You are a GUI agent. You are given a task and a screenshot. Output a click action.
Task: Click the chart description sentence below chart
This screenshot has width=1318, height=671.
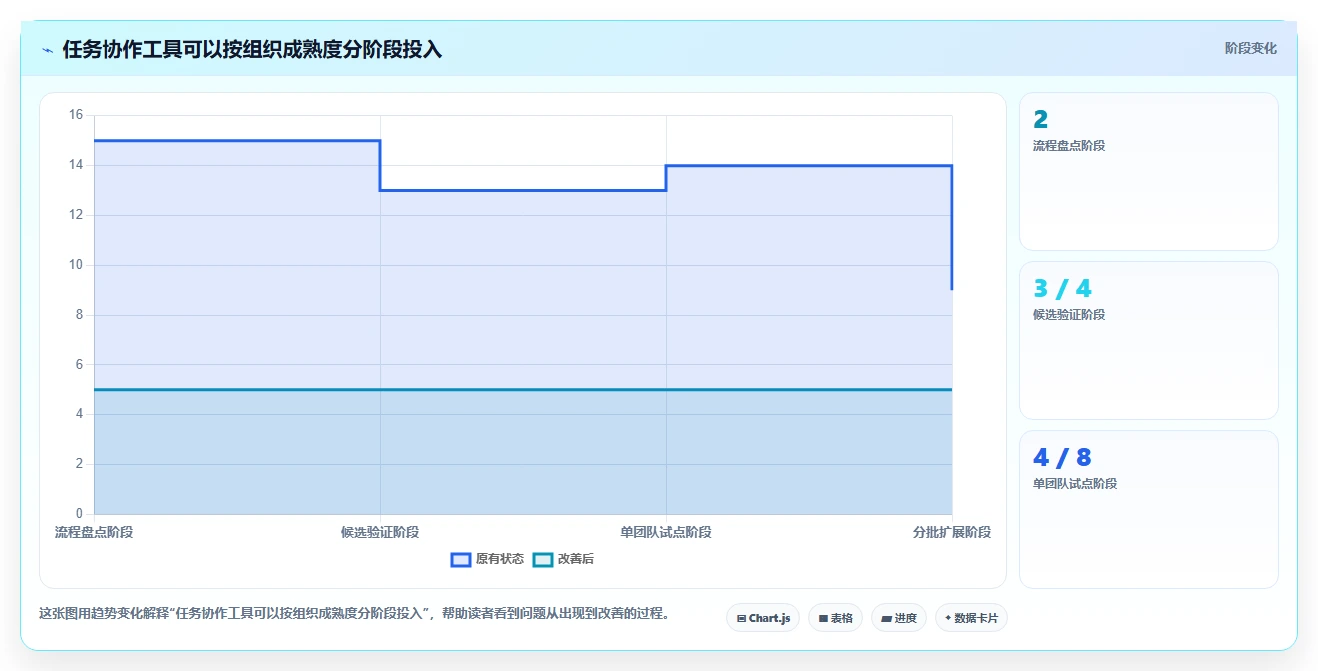click(354, 613)
